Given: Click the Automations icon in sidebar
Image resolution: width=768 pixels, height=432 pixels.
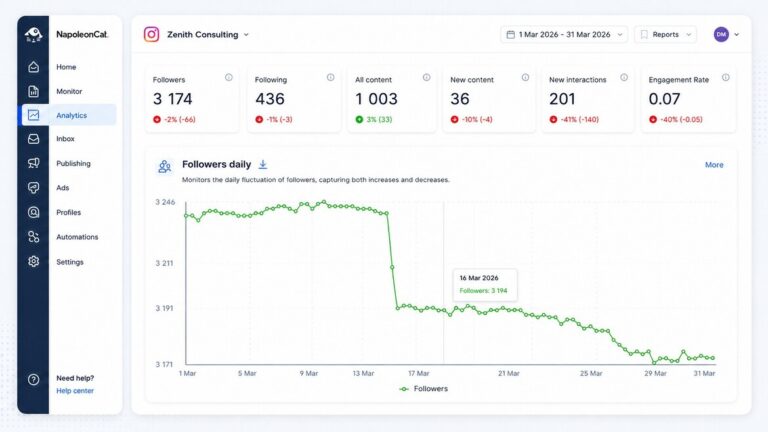Looking at the screenshot, I should click(33, 237).
